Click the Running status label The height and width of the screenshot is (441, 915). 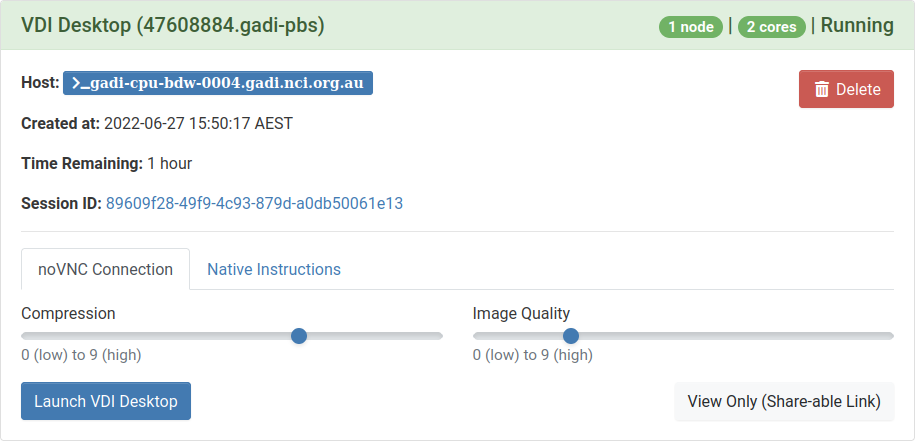(857, 26)
